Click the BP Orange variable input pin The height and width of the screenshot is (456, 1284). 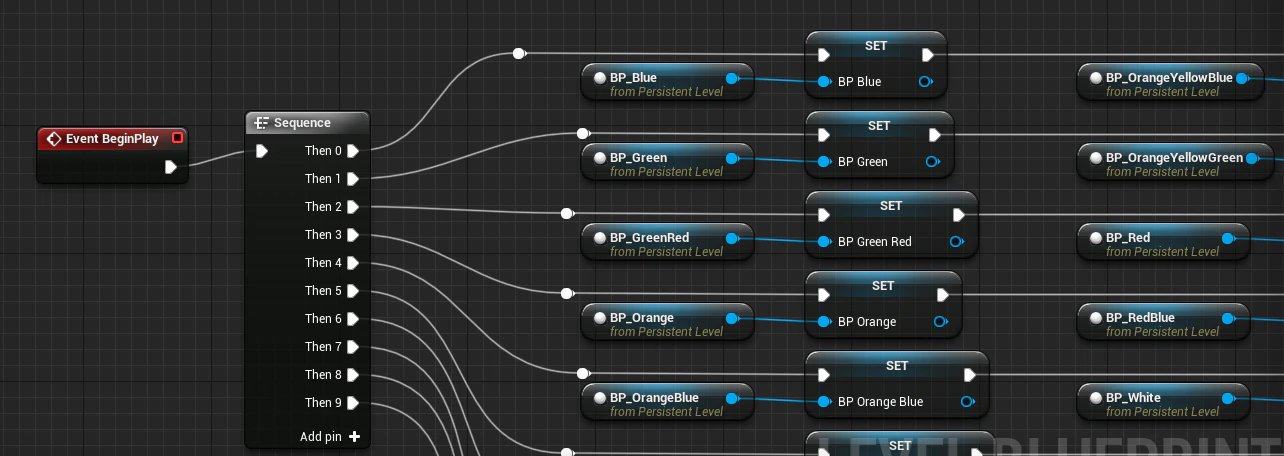coord(824,322)
